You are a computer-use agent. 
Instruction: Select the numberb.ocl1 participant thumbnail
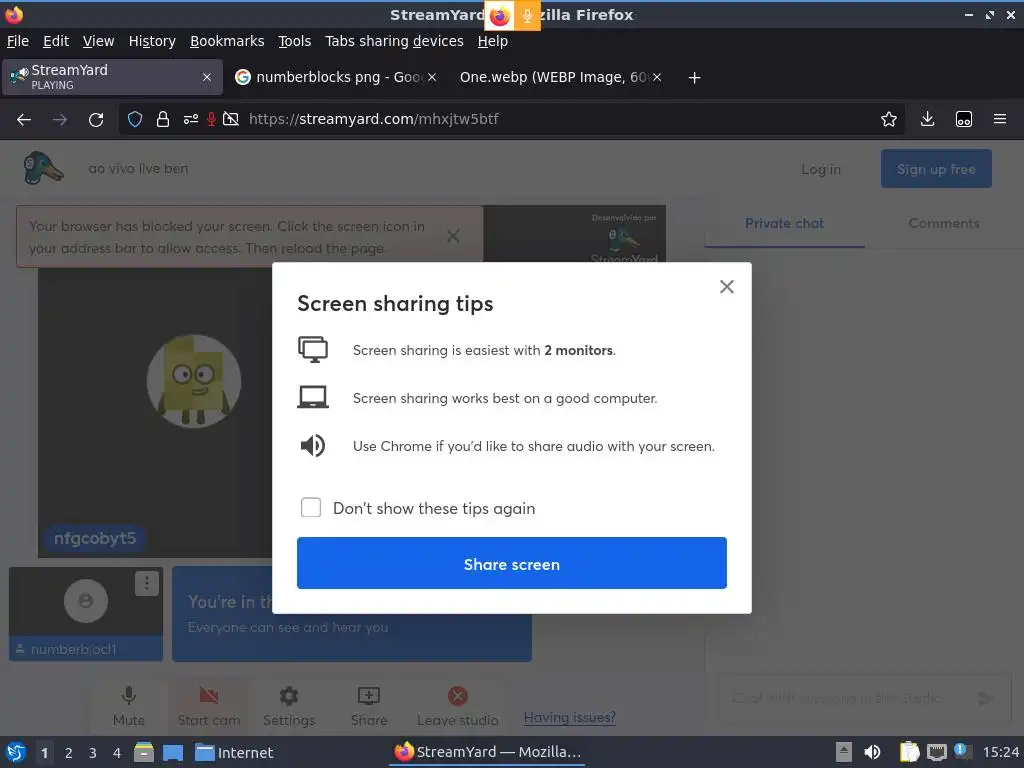(x=86, y=613)
